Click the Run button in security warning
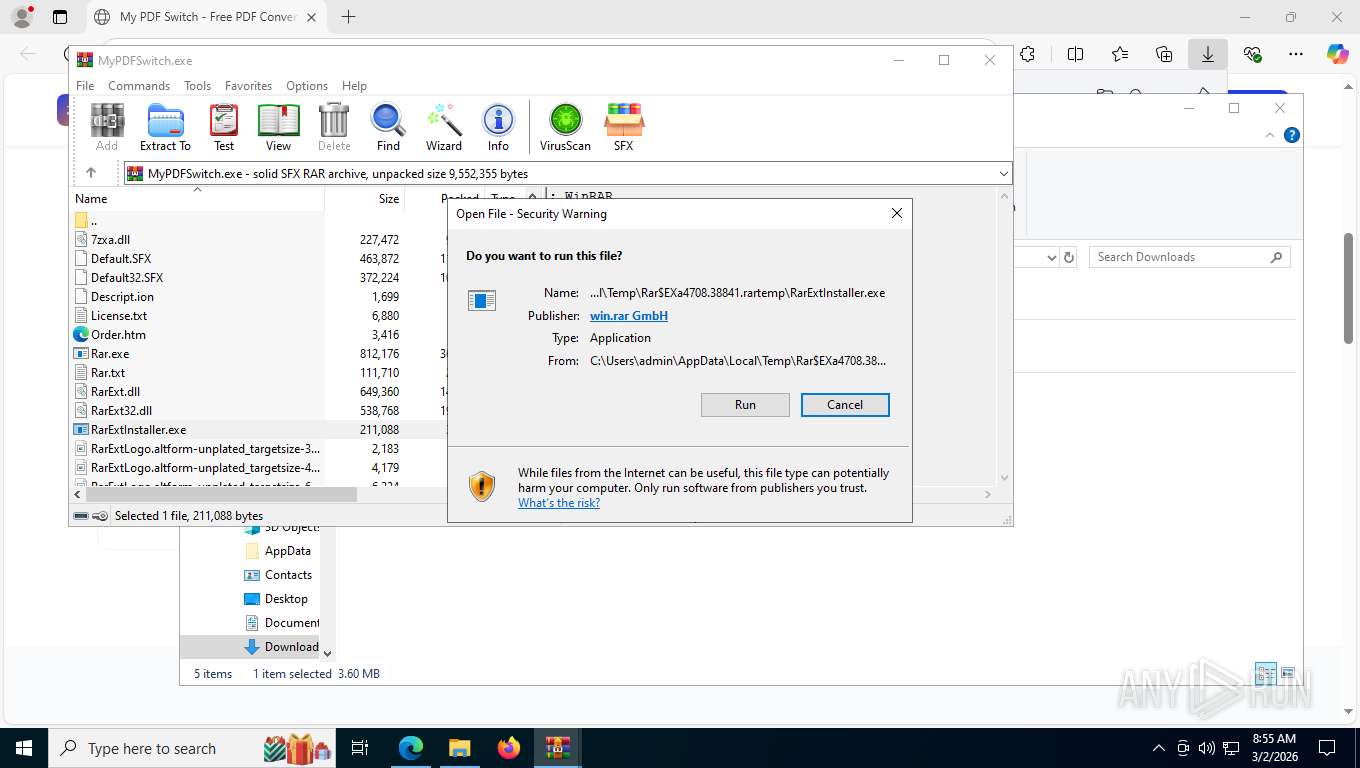 (745, 405)
